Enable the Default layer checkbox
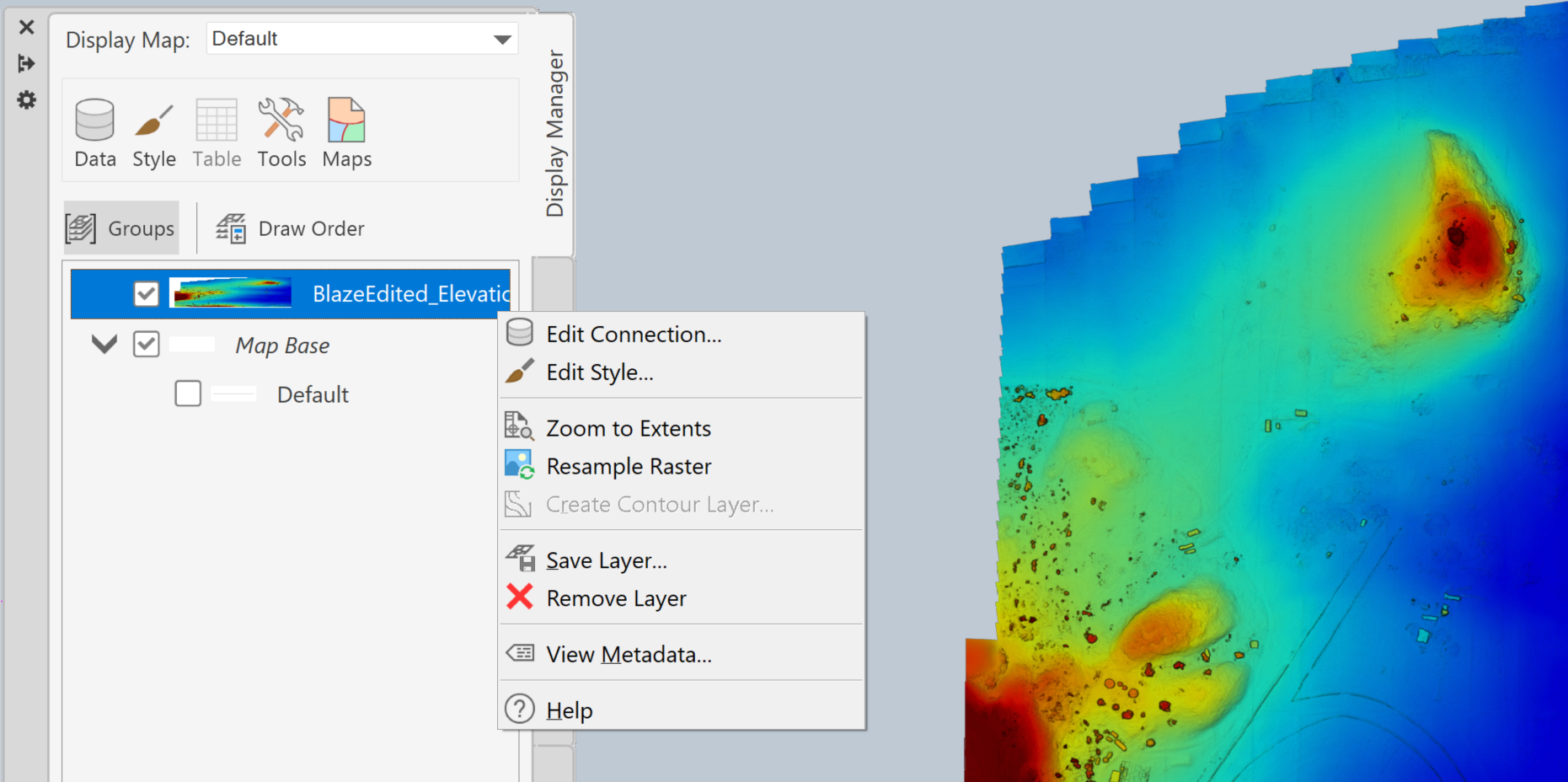The image size is (1568, 782). [x=187, y=393]
